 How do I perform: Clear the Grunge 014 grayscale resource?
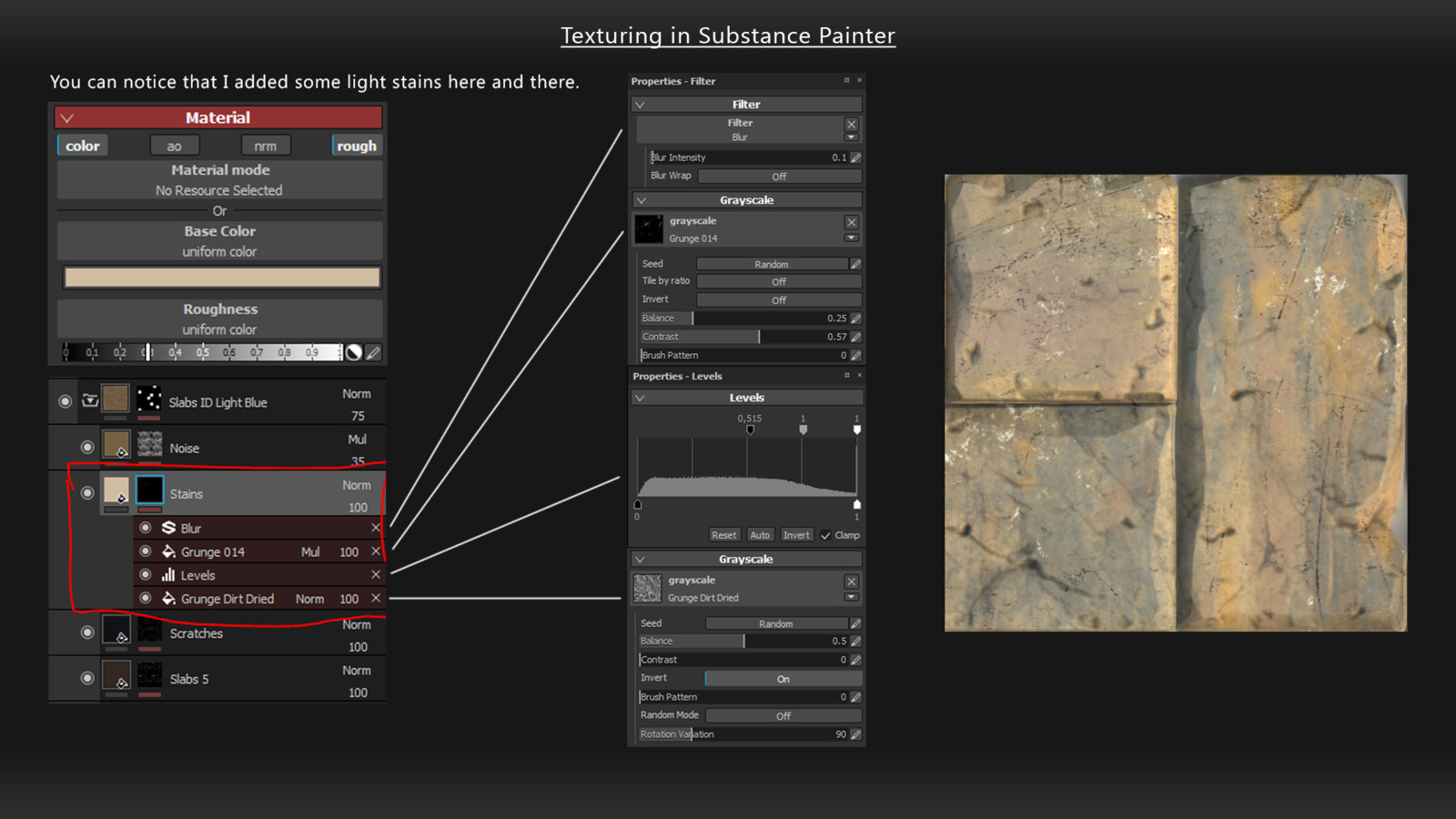pyautogui.click(x=852, y=222)
